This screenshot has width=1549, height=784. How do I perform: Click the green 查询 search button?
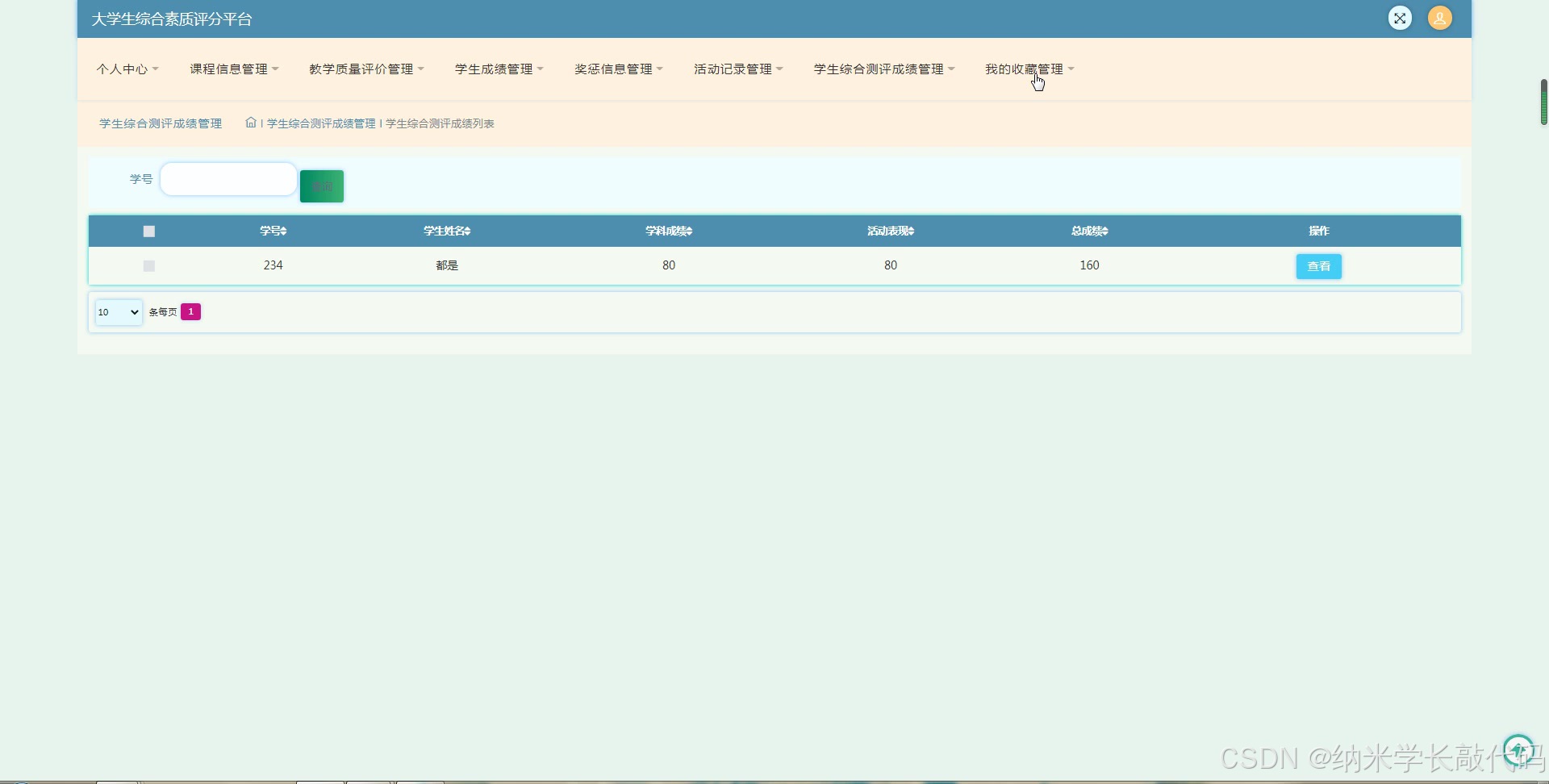pyautogui.click(x=322, y=186)
